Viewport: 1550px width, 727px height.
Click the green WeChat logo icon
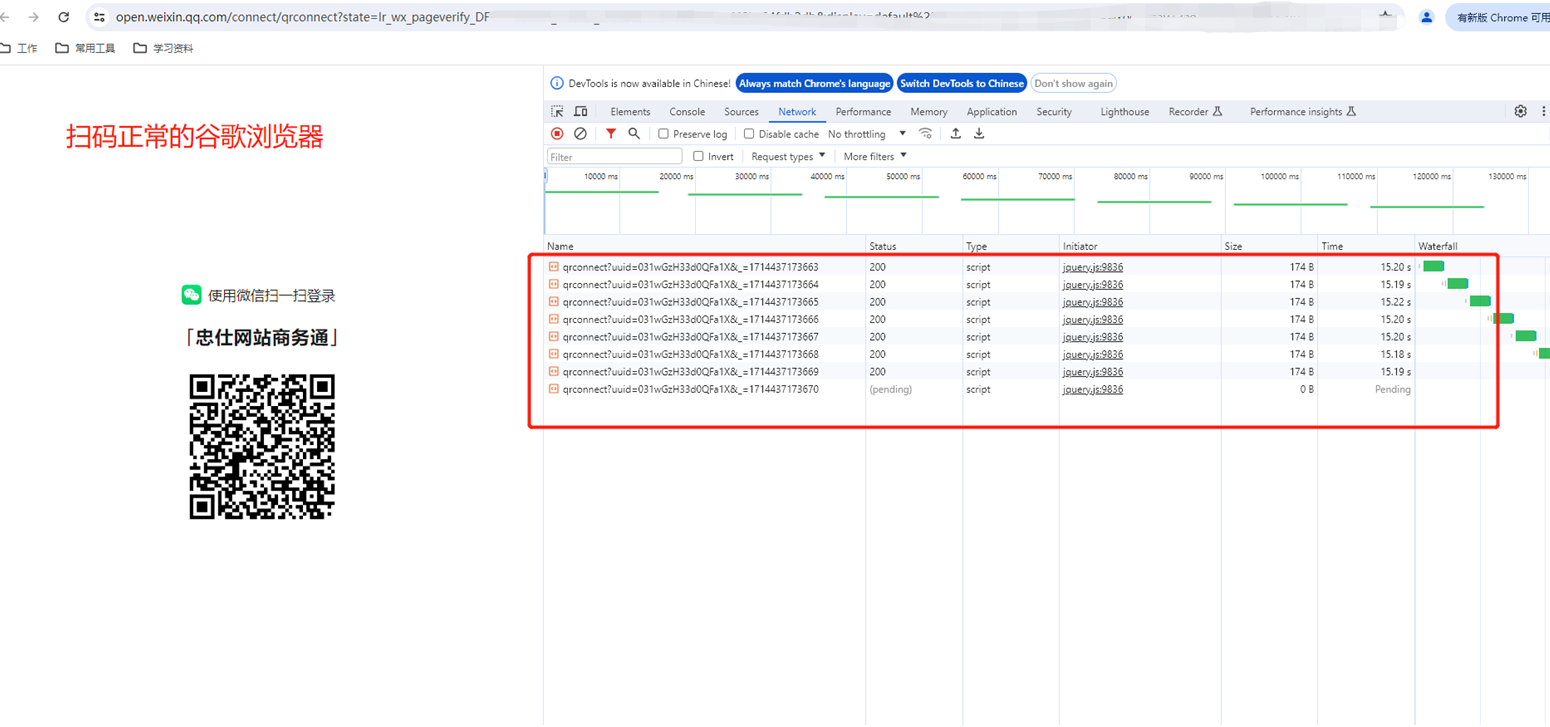click(x=191, y=295)
